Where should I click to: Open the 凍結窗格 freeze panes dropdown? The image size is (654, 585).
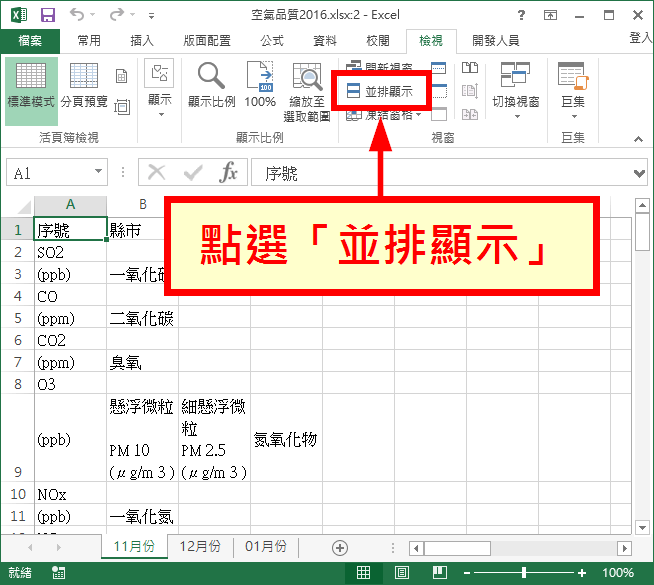click(x=384, y=114)
